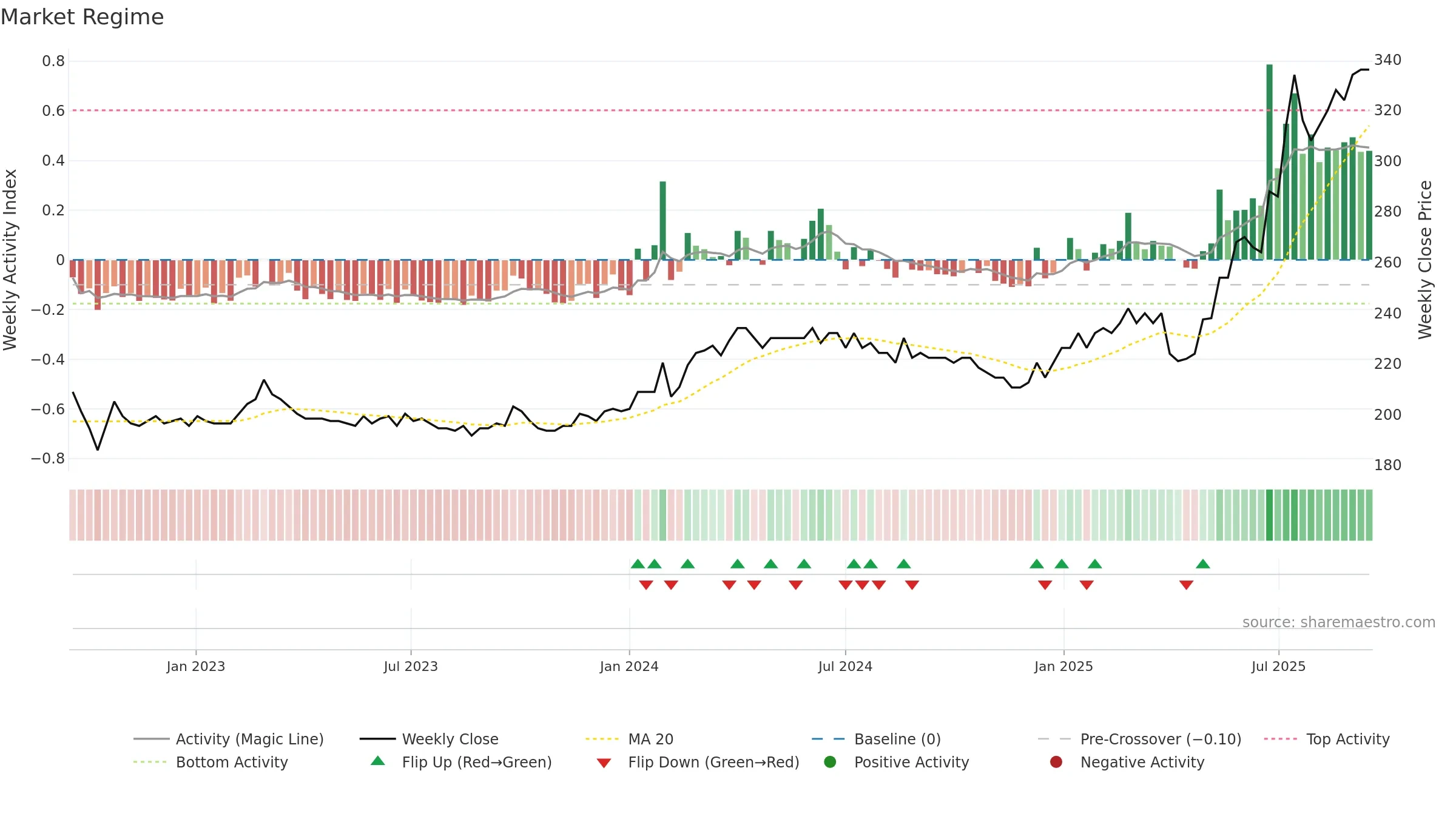Click the Jul 2024 x-axis label
The height and width of the screenshot is (819, 1456).
click(x=845, y=666)
